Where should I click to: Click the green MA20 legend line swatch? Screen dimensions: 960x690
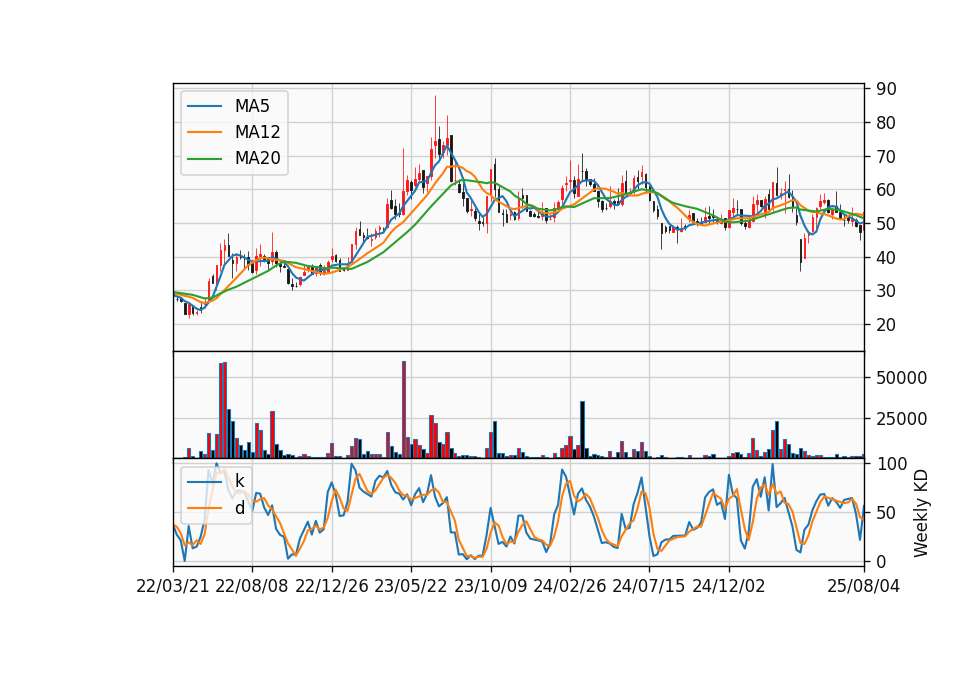204,159
